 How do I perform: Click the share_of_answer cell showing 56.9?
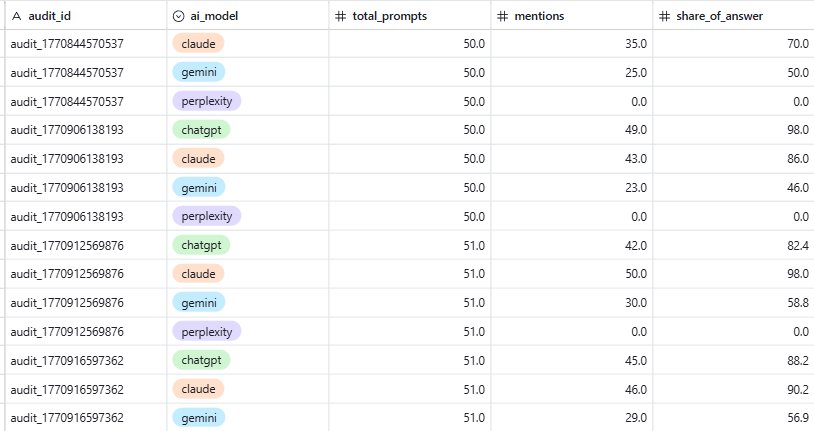click(x=733, y=418)
